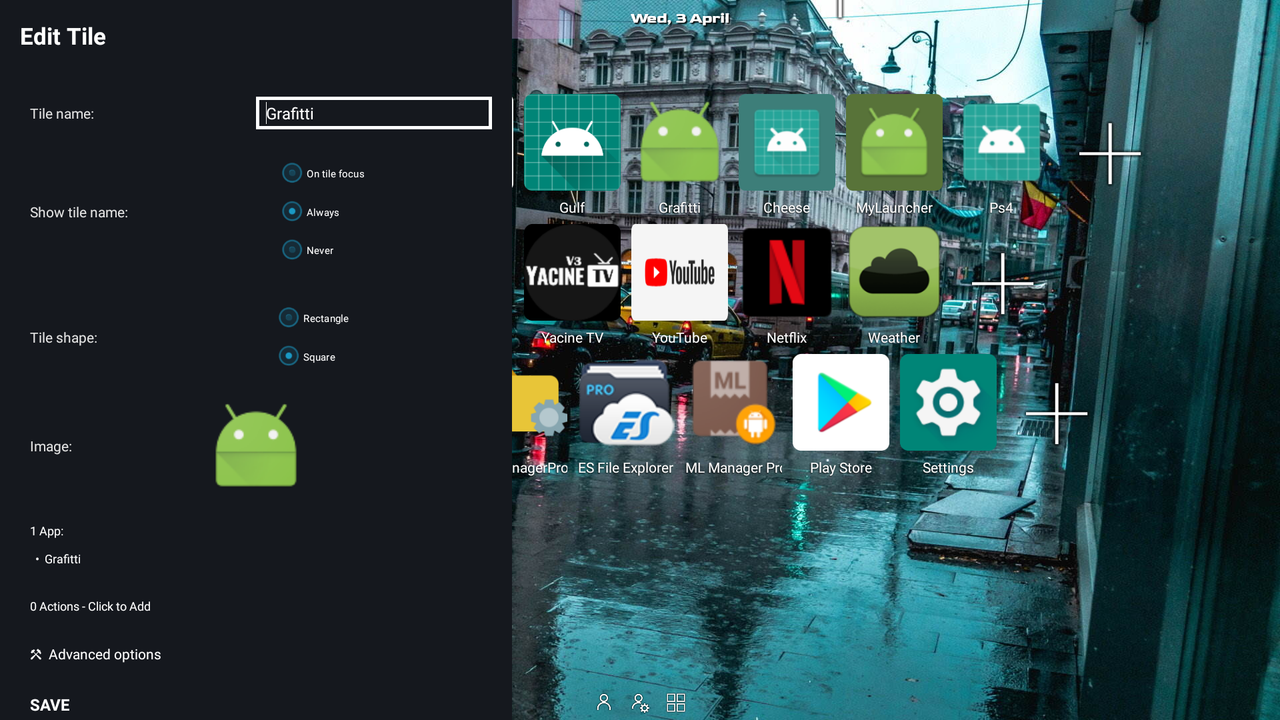Open the partially hidden ManagerPro folder tile
This screenshot has height=720, width=1280.
(540, 404)
